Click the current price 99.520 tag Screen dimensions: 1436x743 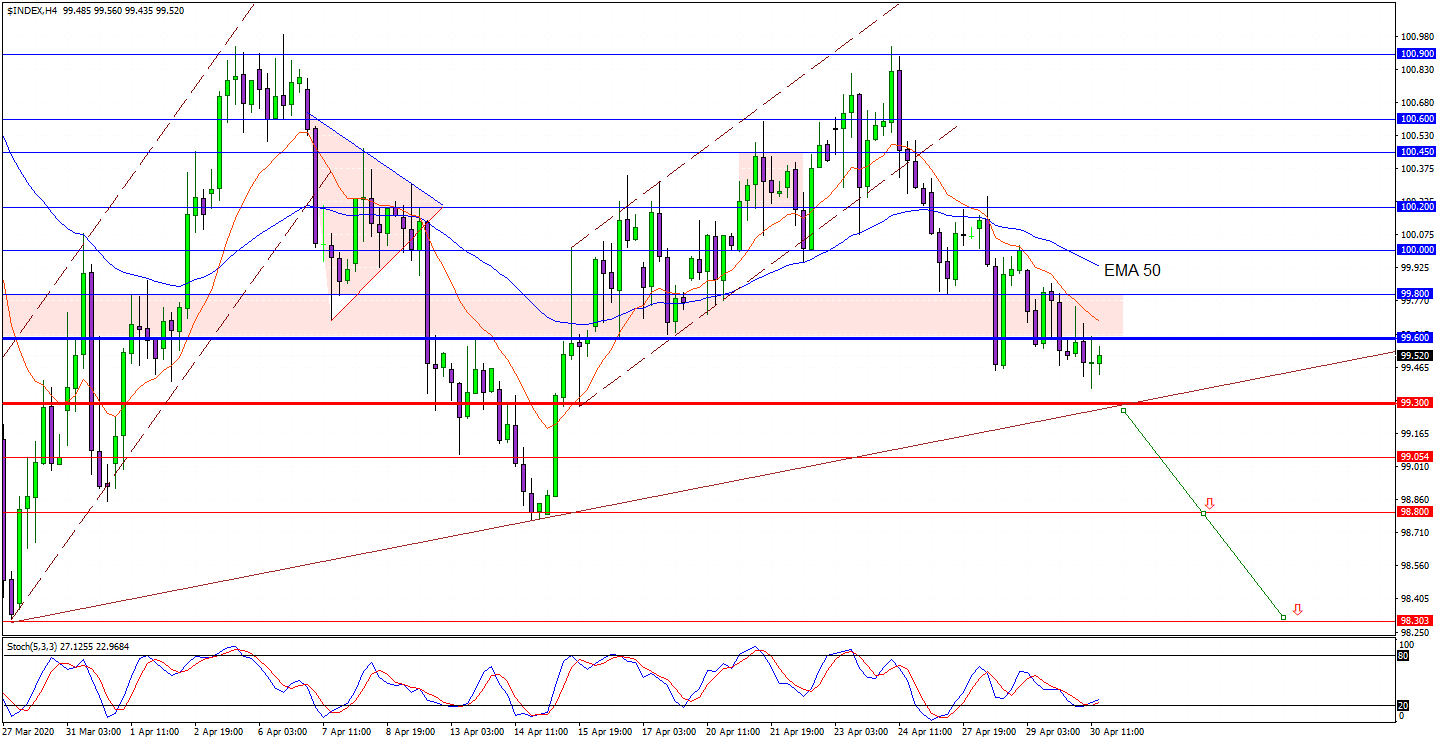[1416, 355]
